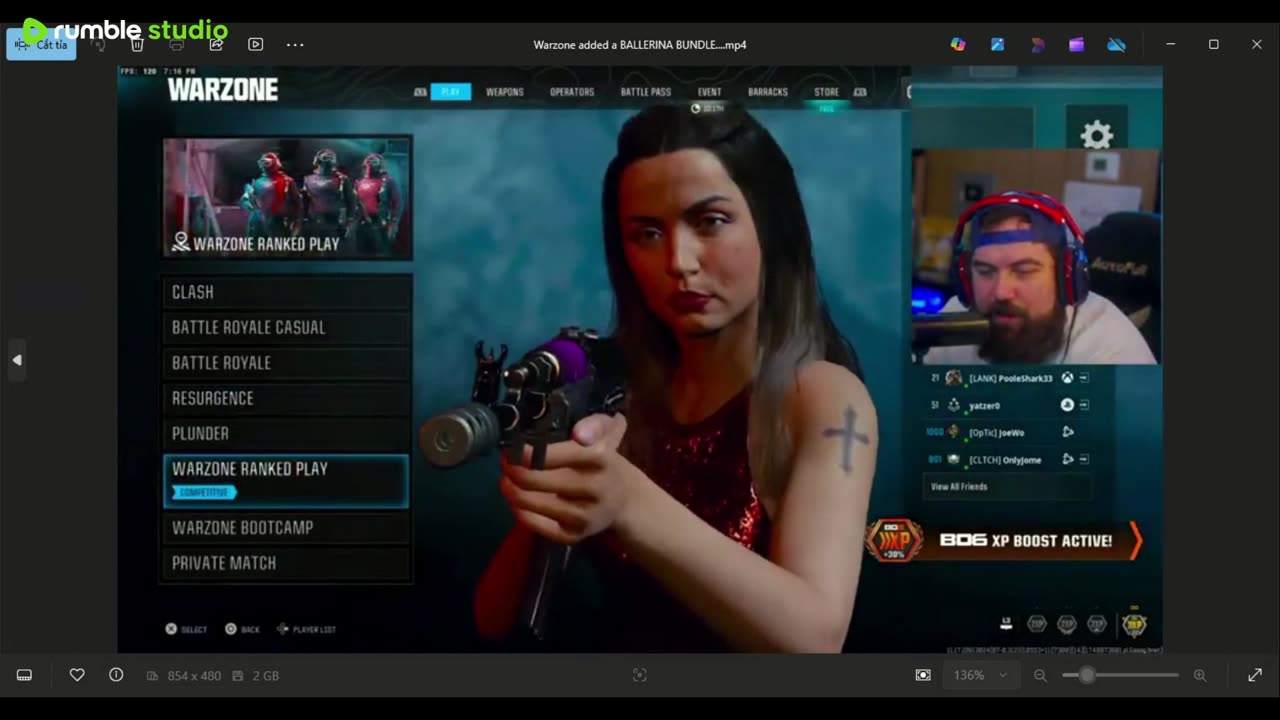Click the video file name in the title bar
Viewport: 1280px width, 720px height.
click(x=640, y=45)
